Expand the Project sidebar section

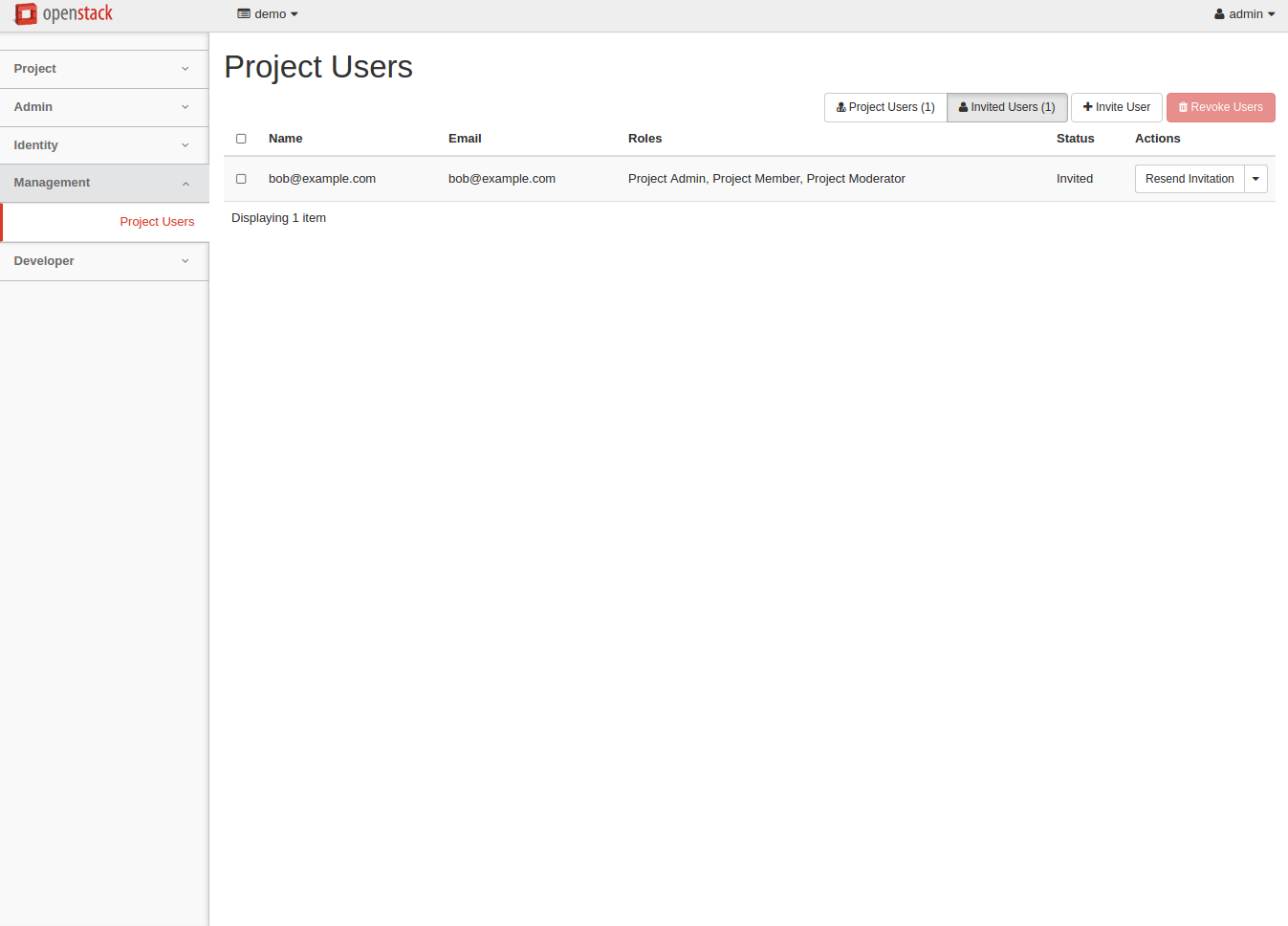tap(104, 69)
